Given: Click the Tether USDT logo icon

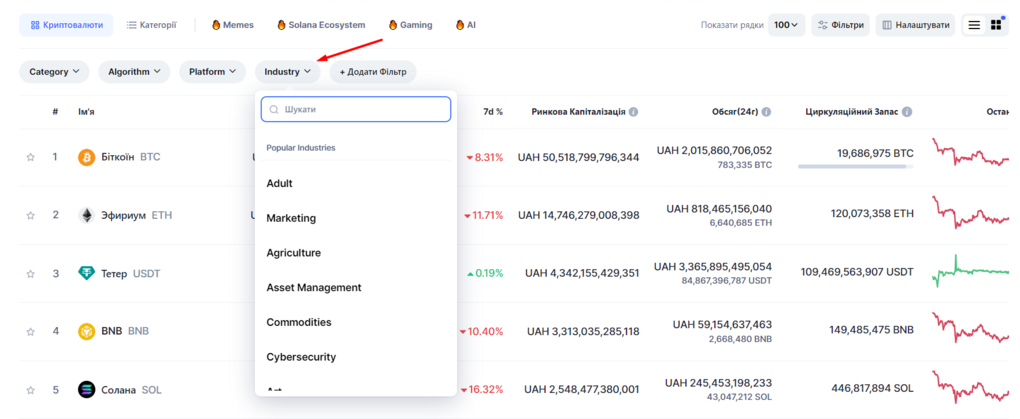Looking at the screenshot, I should 87,273.
